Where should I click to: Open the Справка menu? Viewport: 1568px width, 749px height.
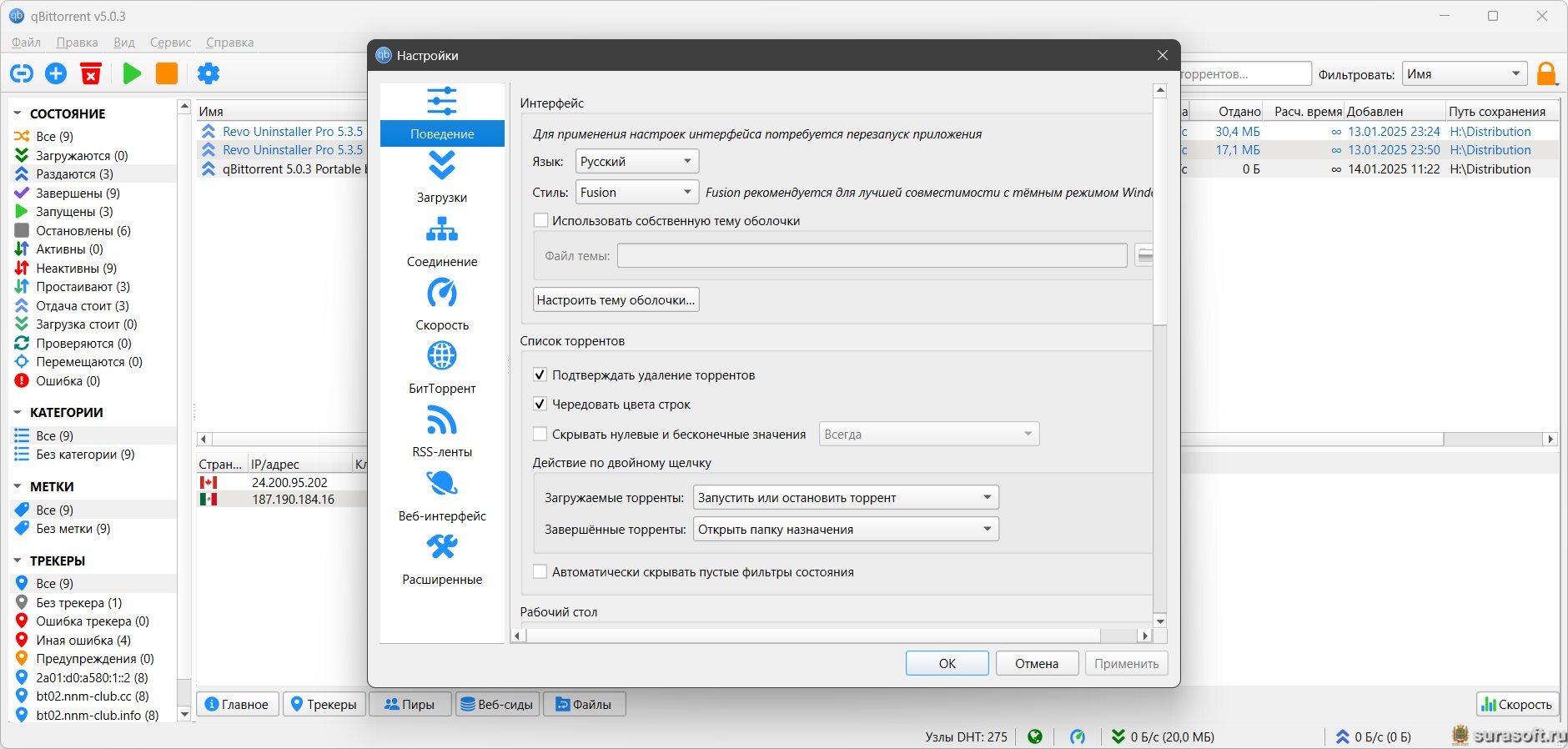[x=229, y=42]
